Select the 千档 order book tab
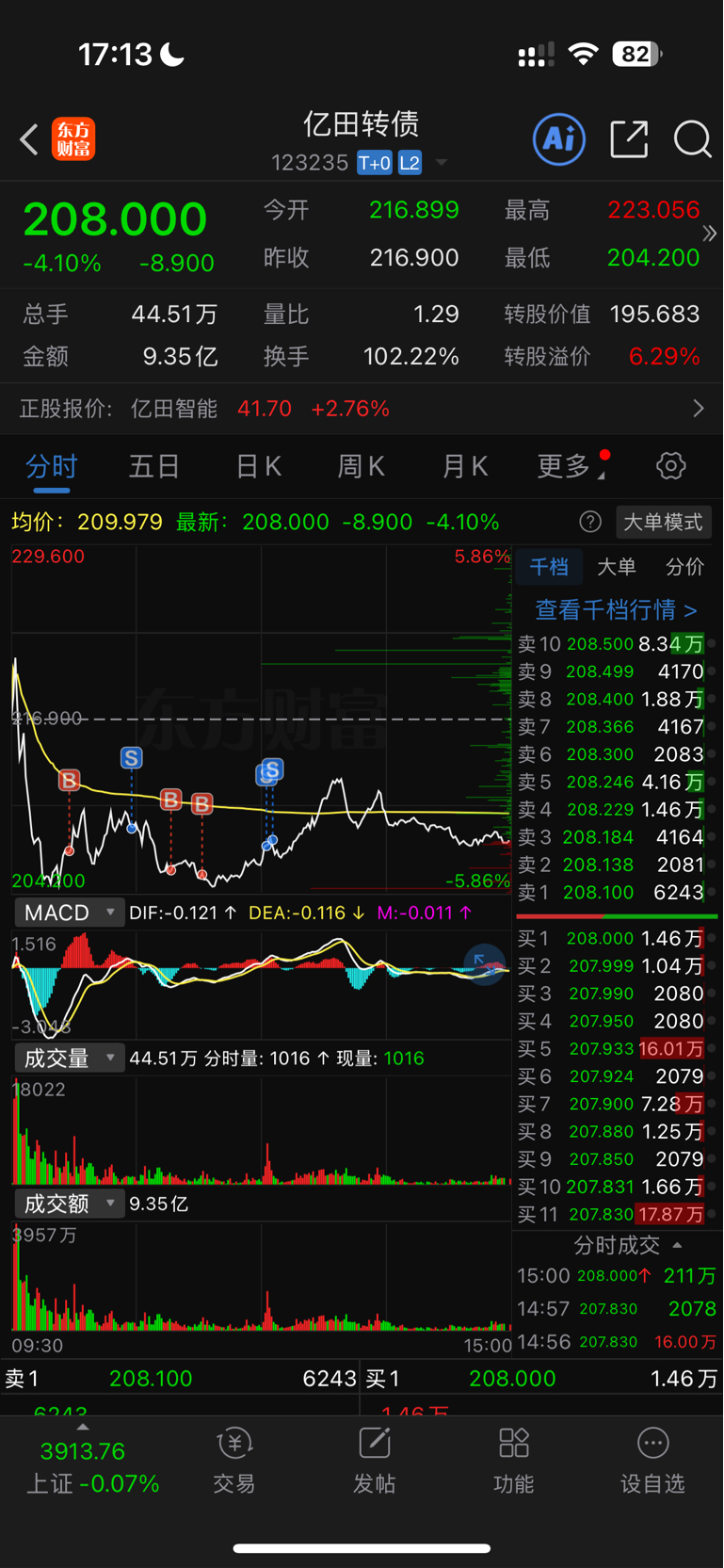Screen dimensions: 724x1568 (x=549, y=566)
